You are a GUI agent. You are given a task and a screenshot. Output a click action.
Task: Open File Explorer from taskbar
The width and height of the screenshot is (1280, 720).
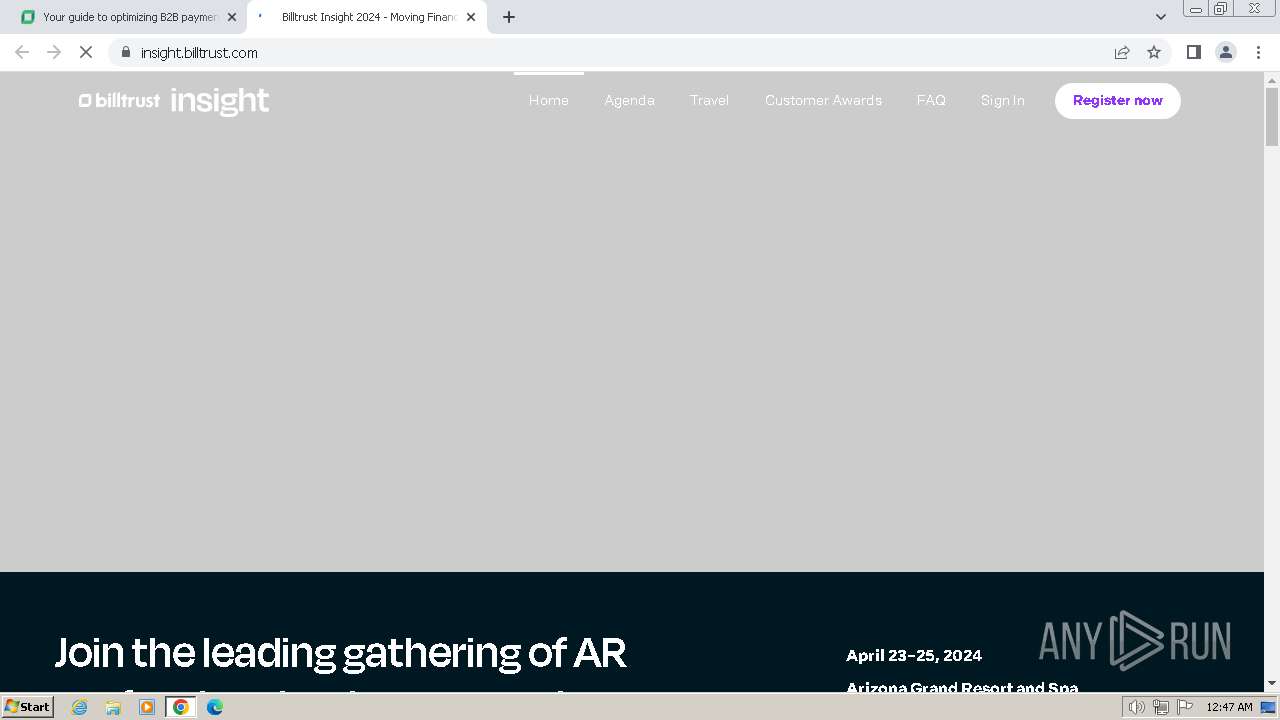(x=113, y=707)
